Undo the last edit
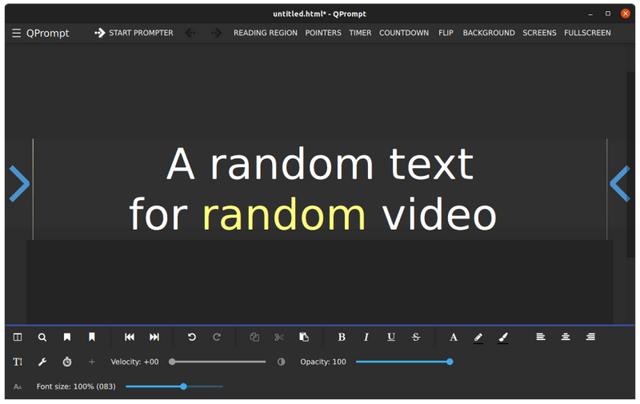640x404 pixels. (x=192, y=337)
